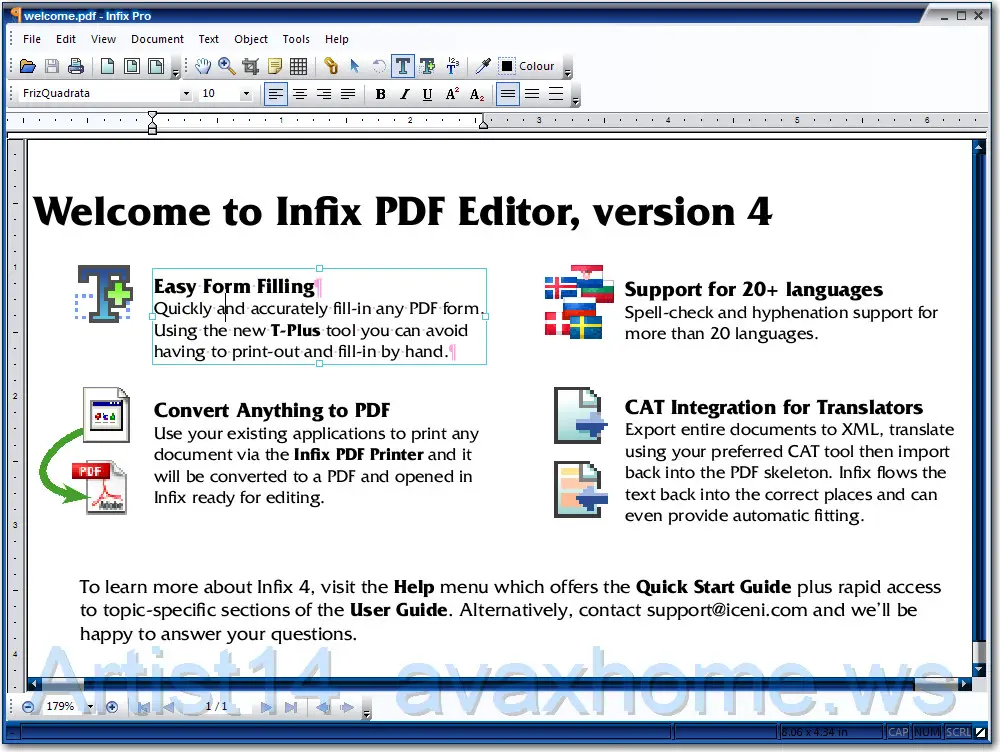Click the rotate arrow tool icon
Image resolution: width=1000 pixels, height=752 pixels.
click(x=379, y=66)
